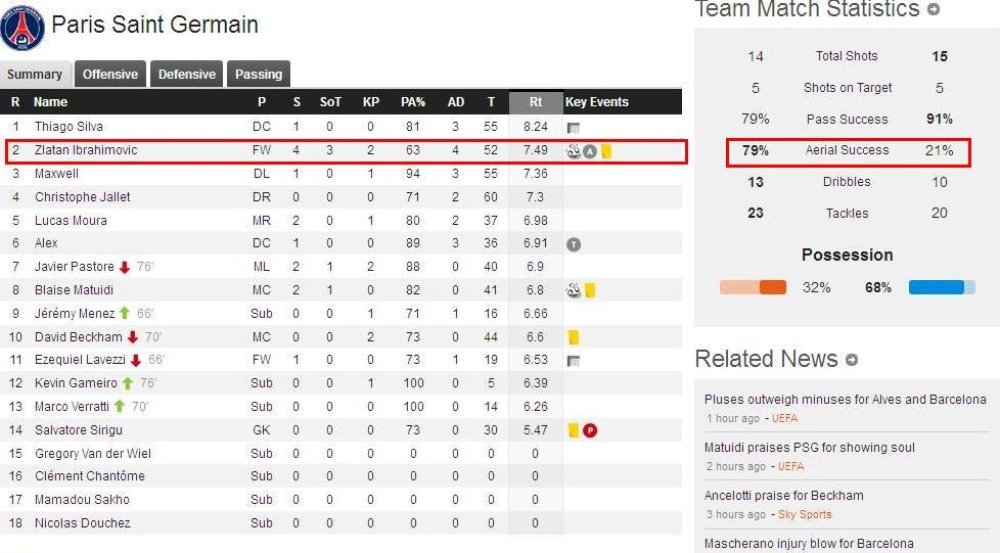The width and height of the screenshot is (1000, 553).
Task: Expand Related News via its arrow icon
Action: click(x=851, y=360)
